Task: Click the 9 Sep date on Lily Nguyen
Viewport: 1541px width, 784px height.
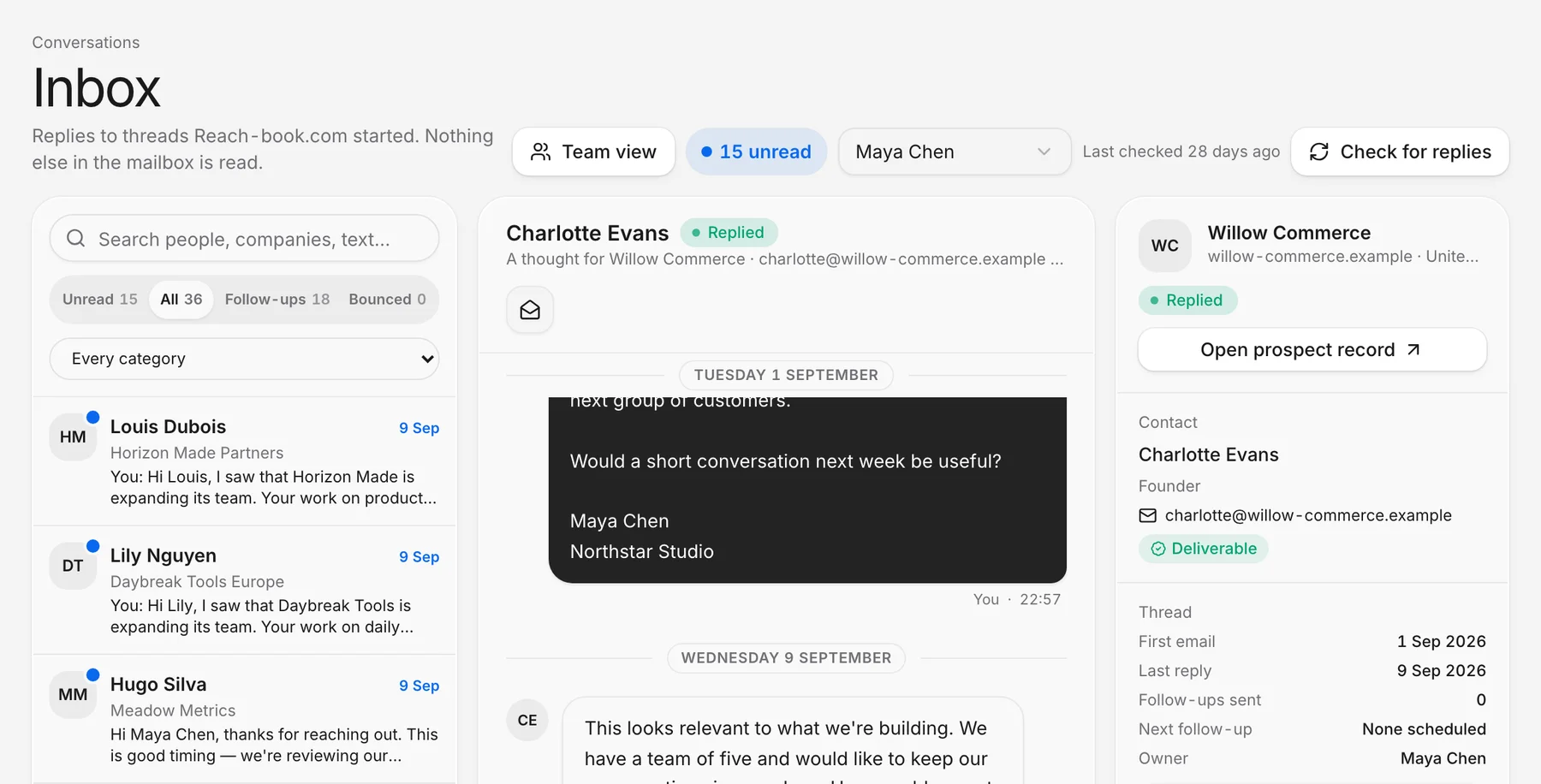Action: click(x=419, y=557)
